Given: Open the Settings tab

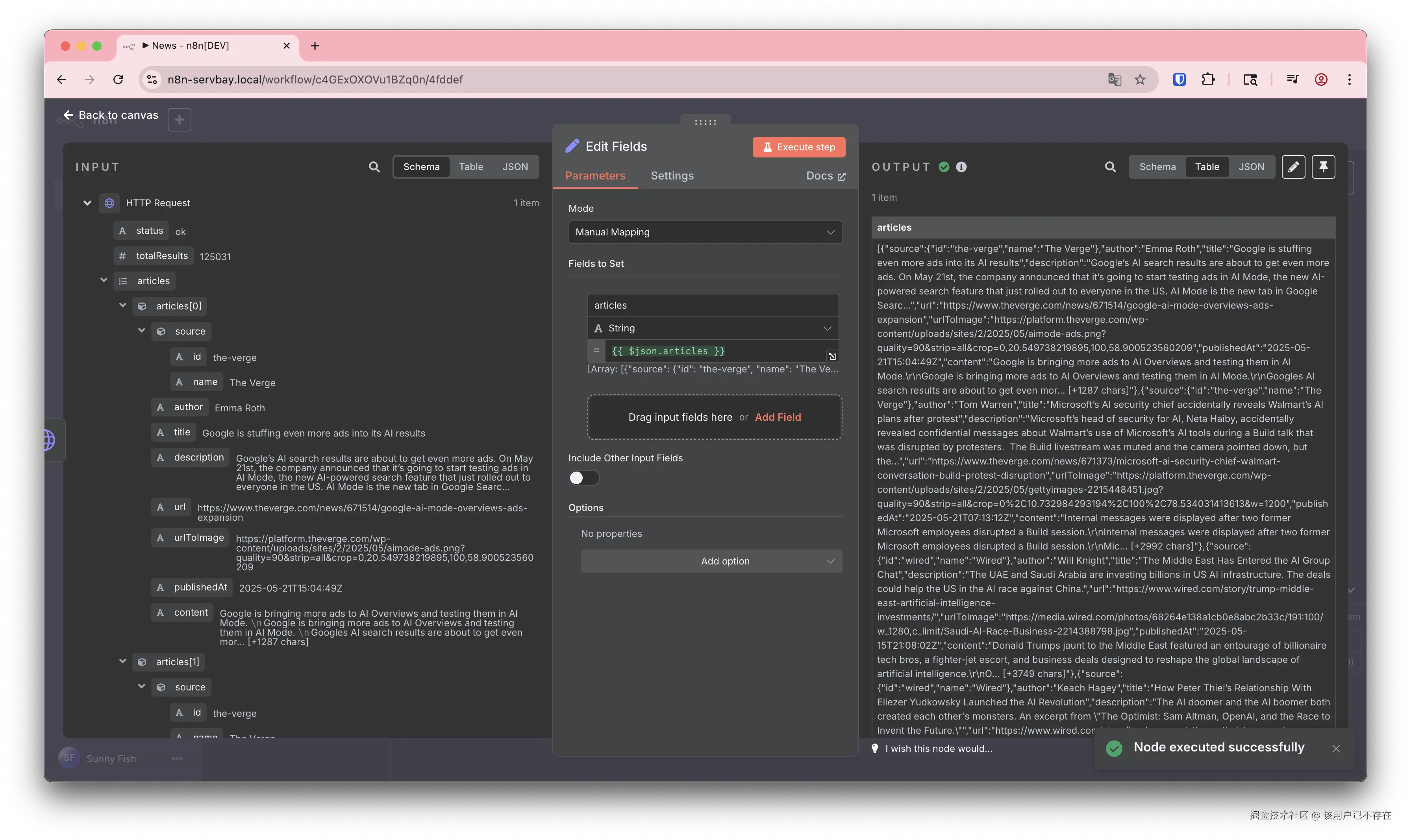Looking at the screenshot, I should coord(672,176).
